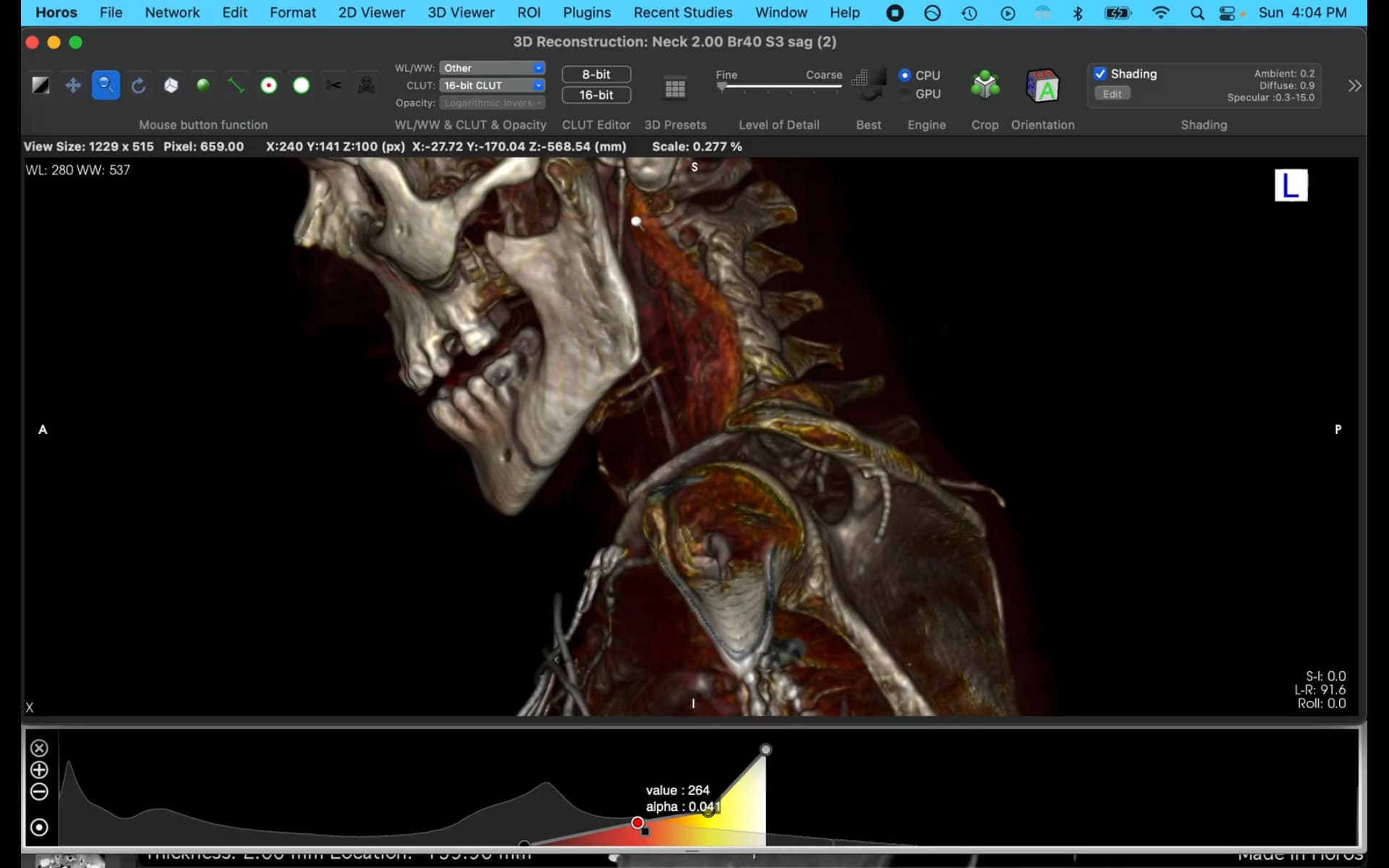
Task: Open the Orientation cube tool
Action: 1042,85
